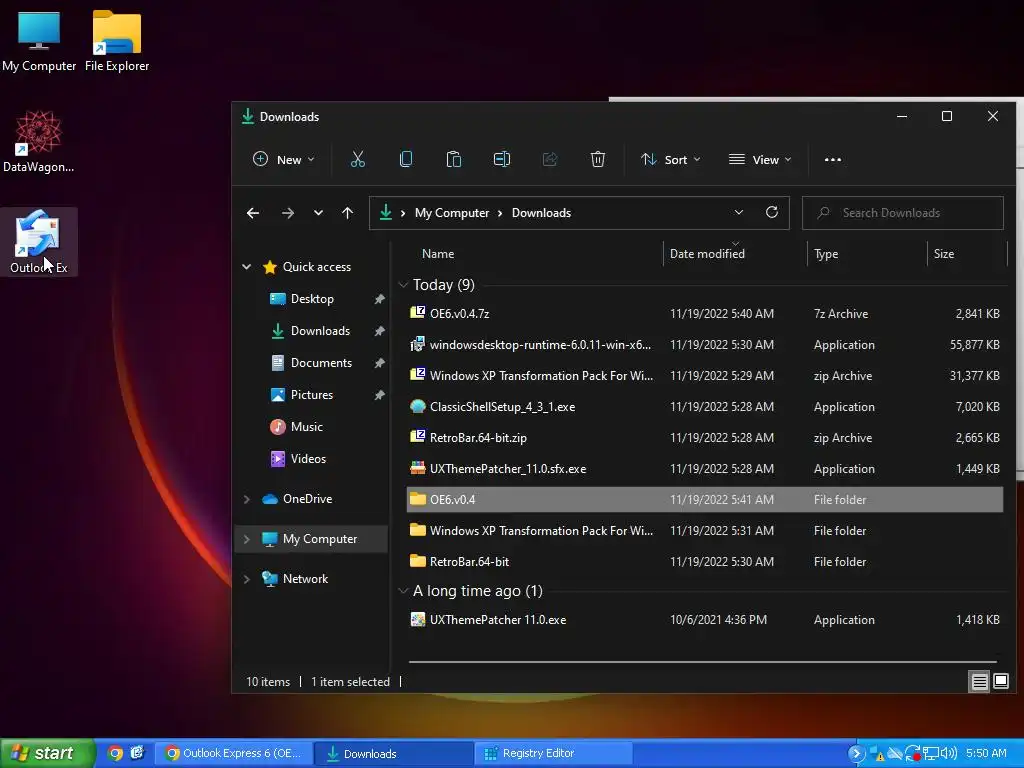This screenshot has width=1024, height=768.
Task: Collapse the Quick access tree node
Action: (247, 266)
